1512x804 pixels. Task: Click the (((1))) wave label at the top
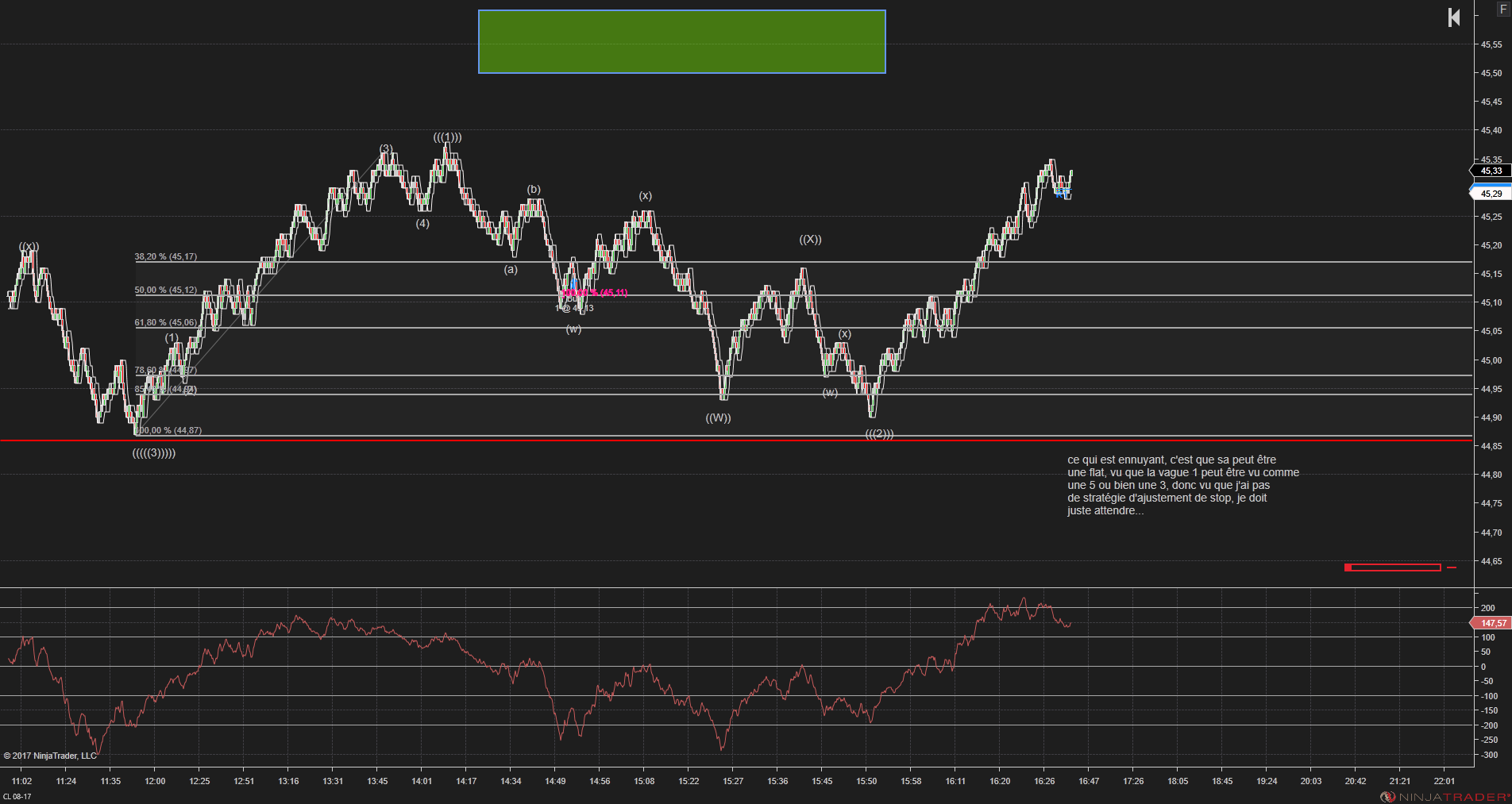click(447, 137)
